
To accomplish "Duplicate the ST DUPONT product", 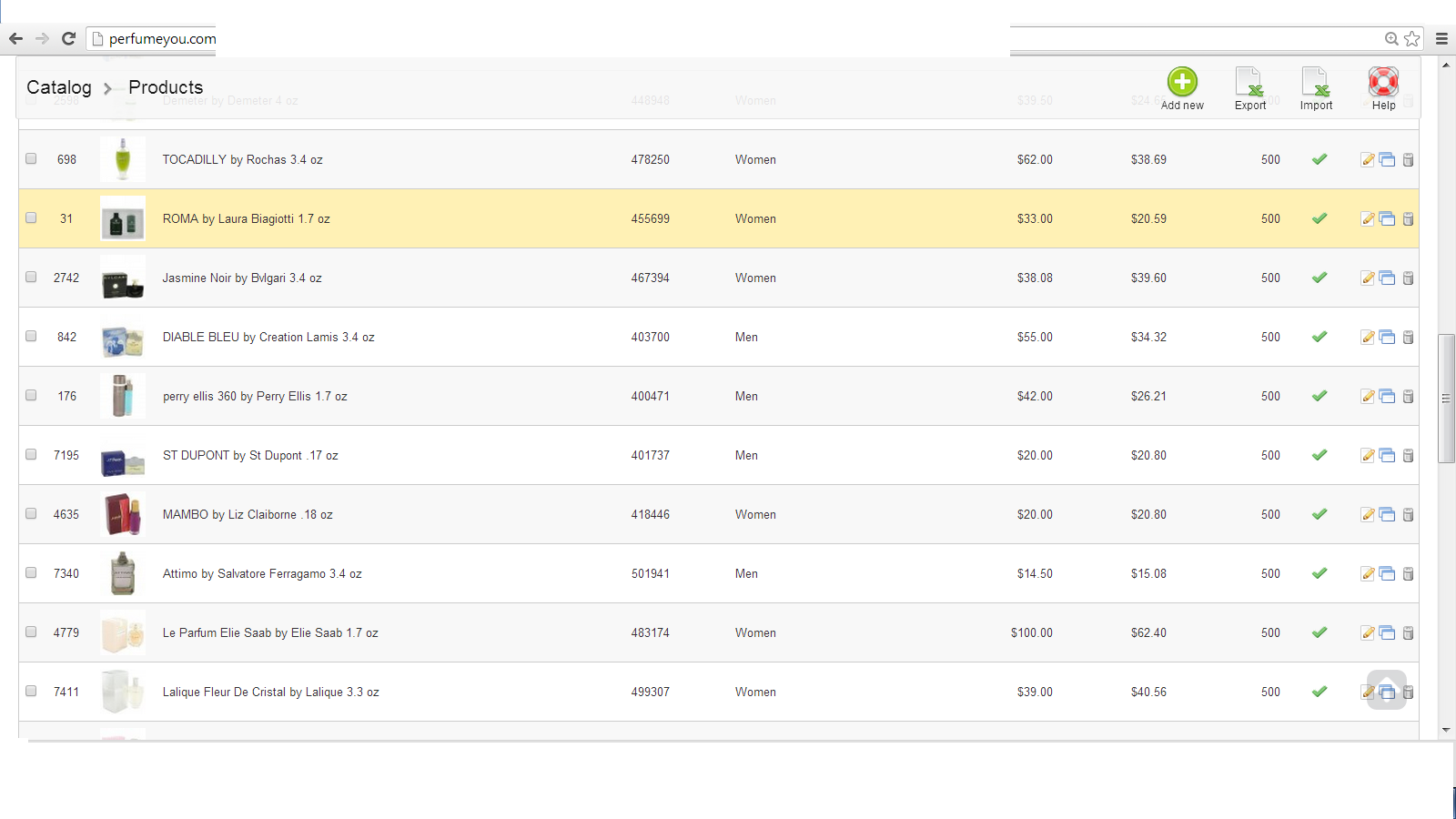I will coord(1387,455).
